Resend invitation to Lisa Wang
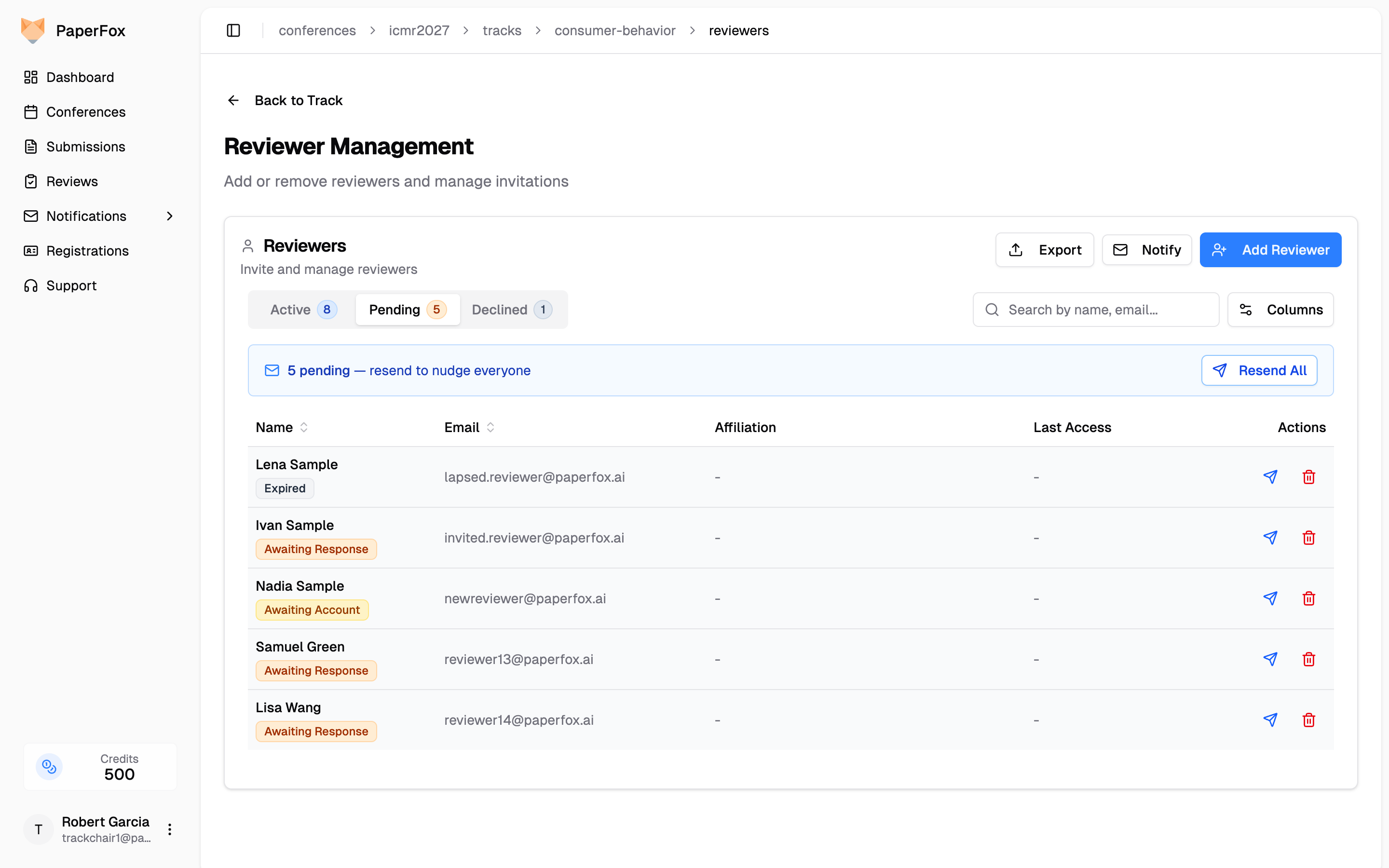 point(1270,720)
